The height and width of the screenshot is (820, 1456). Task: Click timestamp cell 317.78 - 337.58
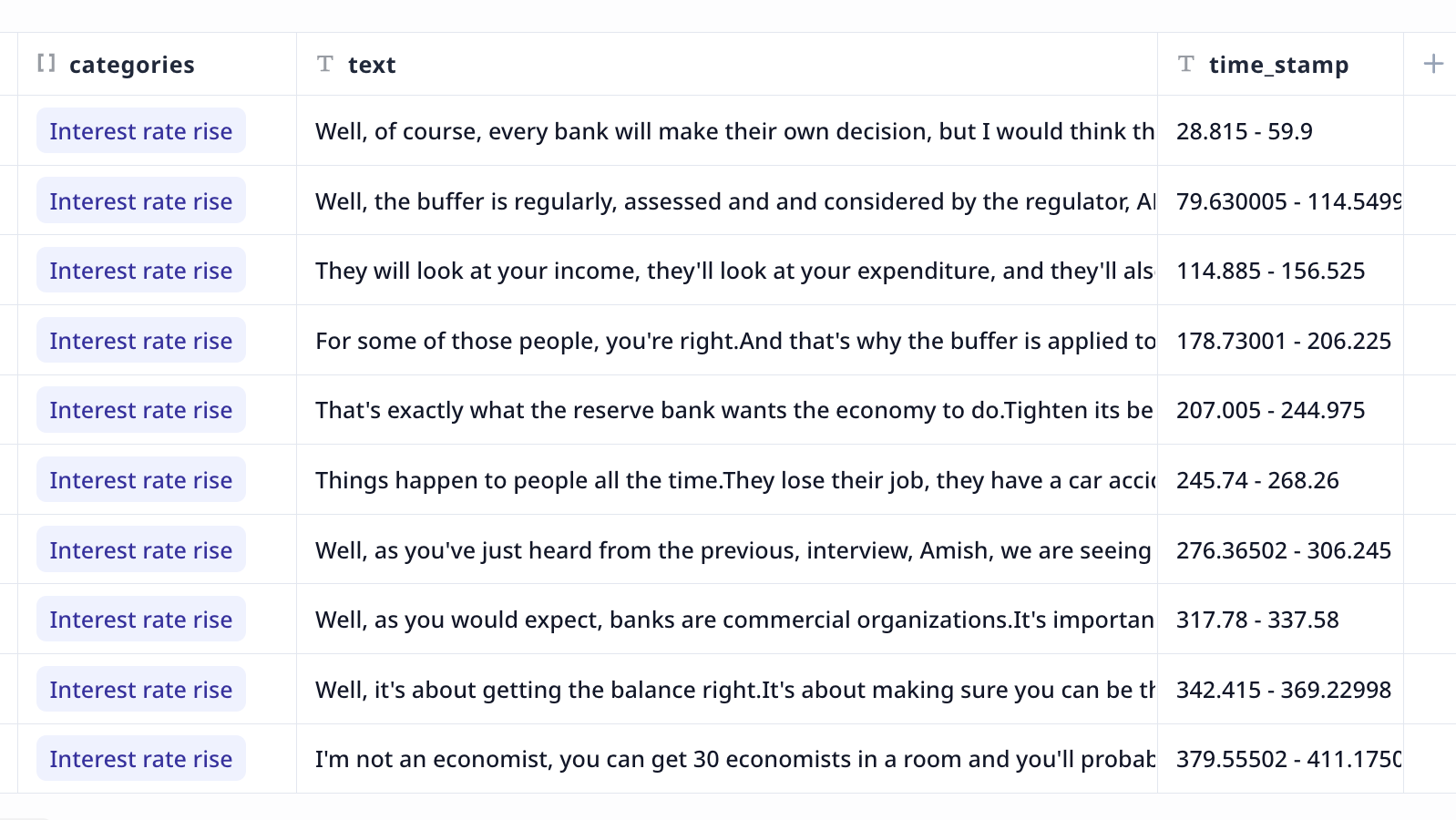click(1280, 620)
